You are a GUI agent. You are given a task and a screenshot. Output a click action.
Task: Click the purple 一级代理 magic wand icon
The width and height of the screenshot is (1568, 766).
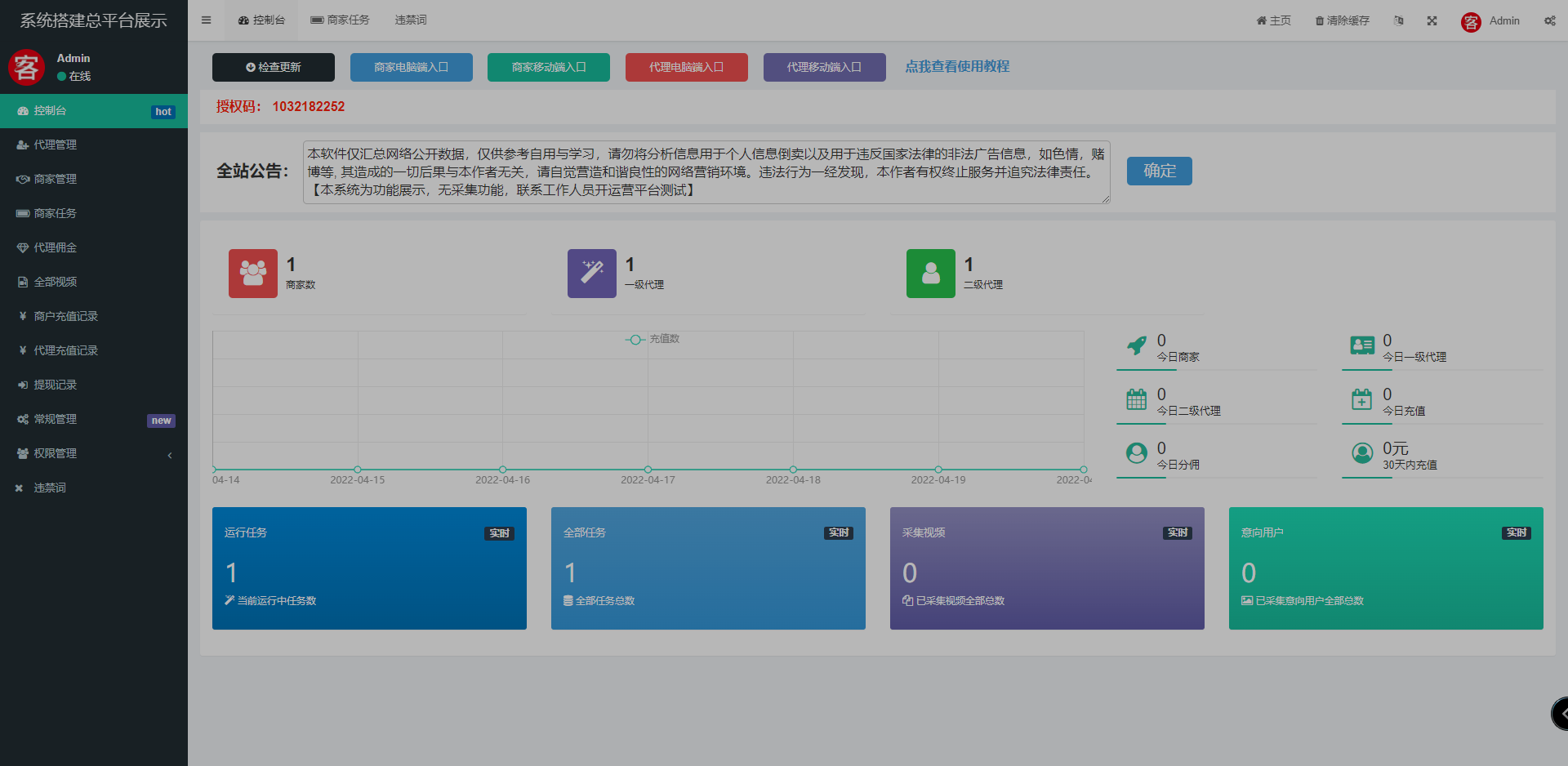pos(591,274)
